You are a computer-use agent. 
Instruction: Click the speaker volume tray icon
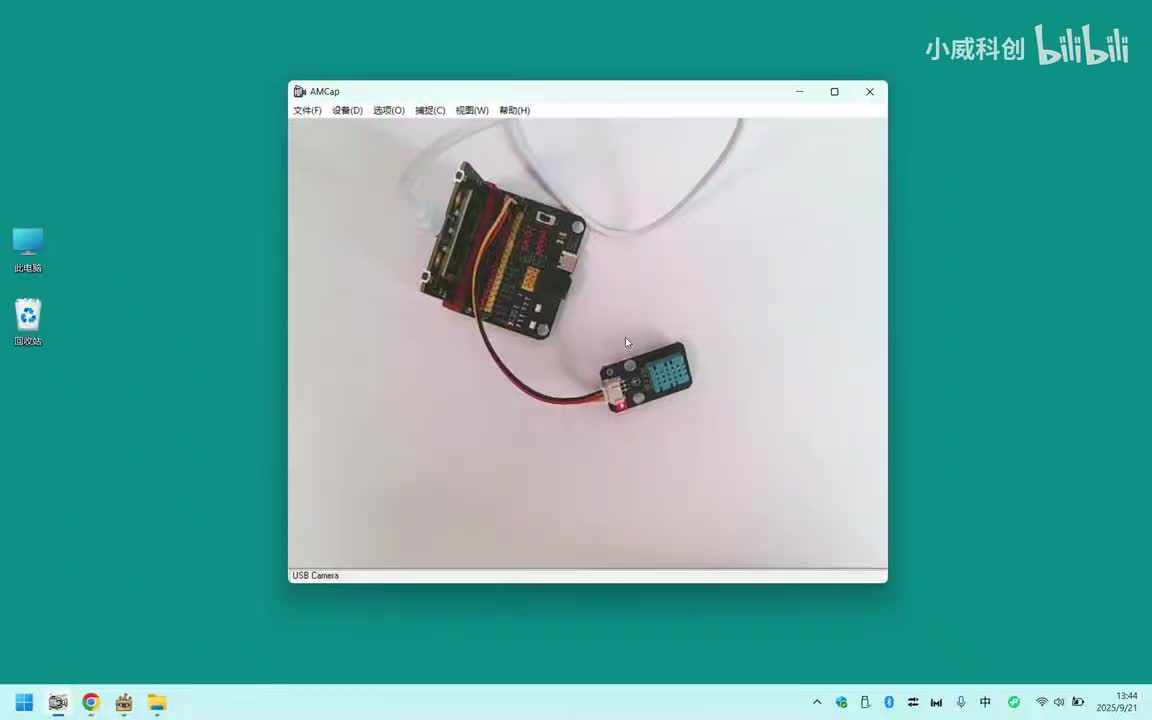[x=1059, y=702]
